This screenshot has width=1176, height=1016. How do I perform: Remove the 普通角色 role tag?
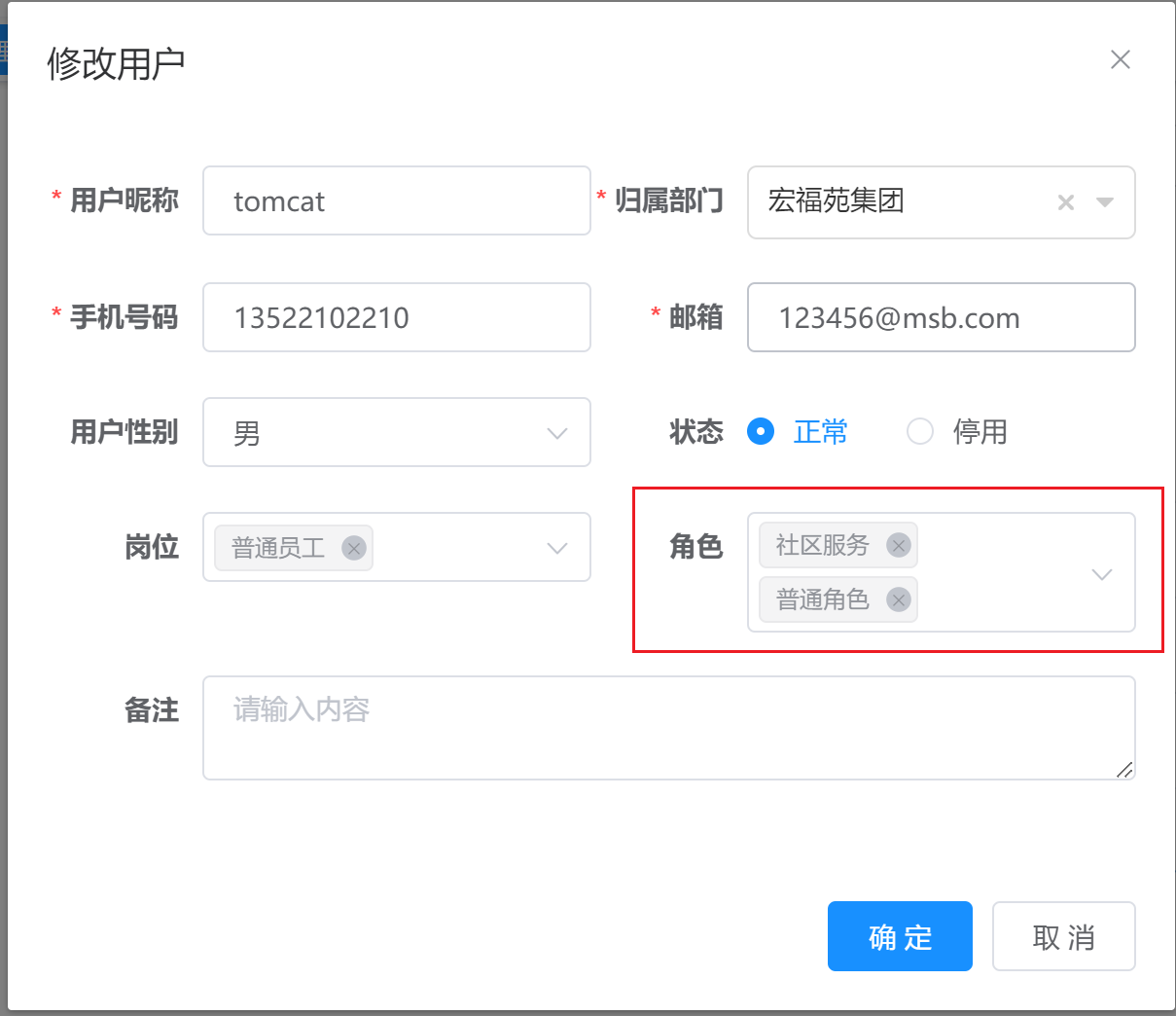pyautogui.click(x=899, y=599)
